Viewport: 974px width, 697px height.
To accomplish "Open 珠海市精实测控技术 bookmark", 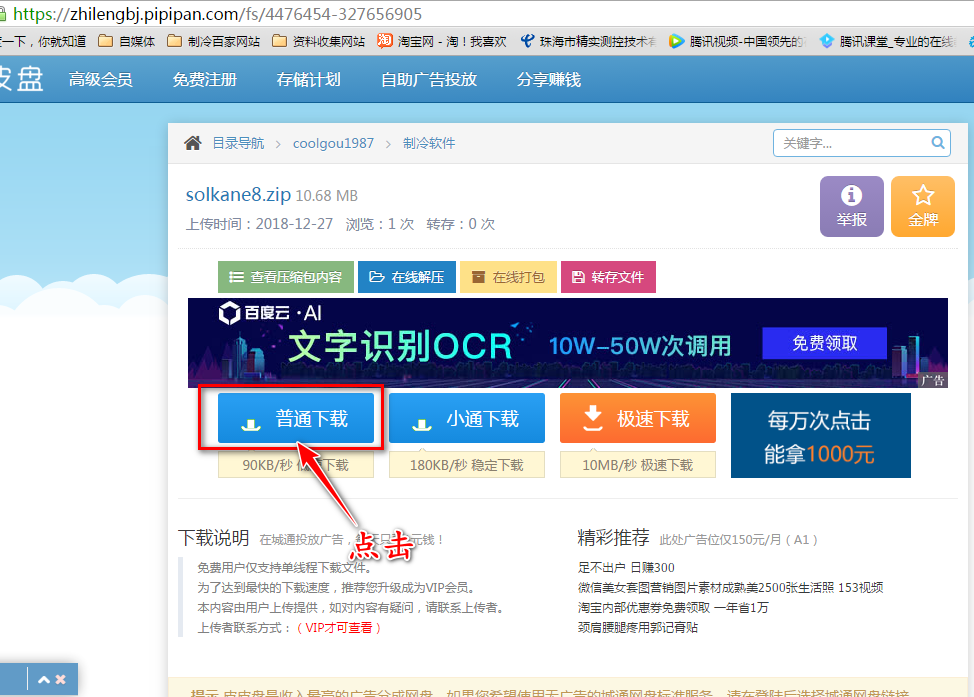I will (589, 41).
